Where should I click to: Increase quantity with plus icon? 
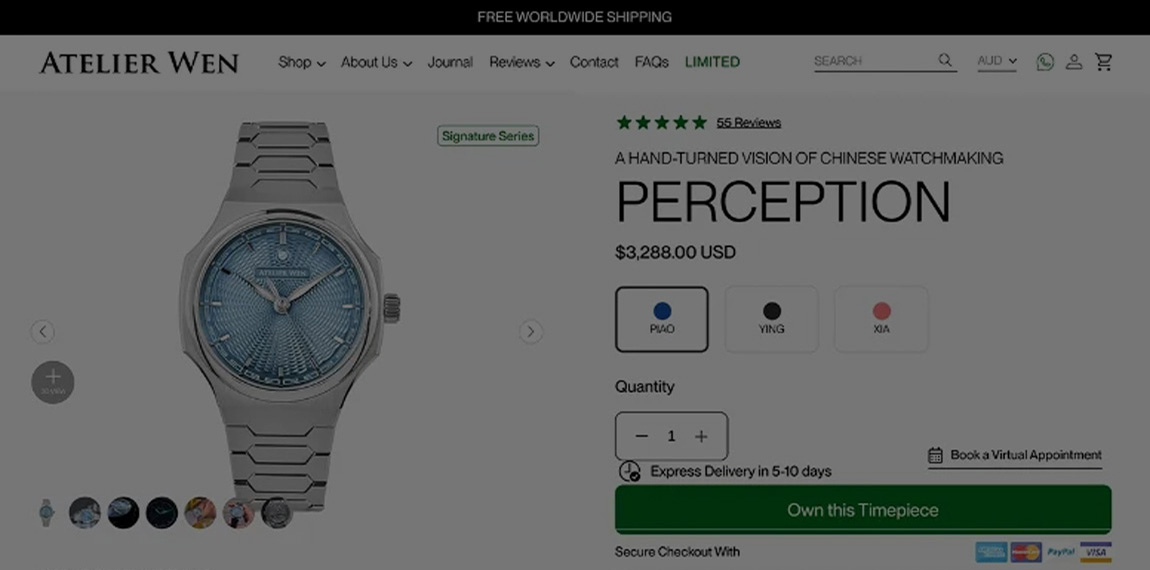pyautogui.click(x=701, y=436)
